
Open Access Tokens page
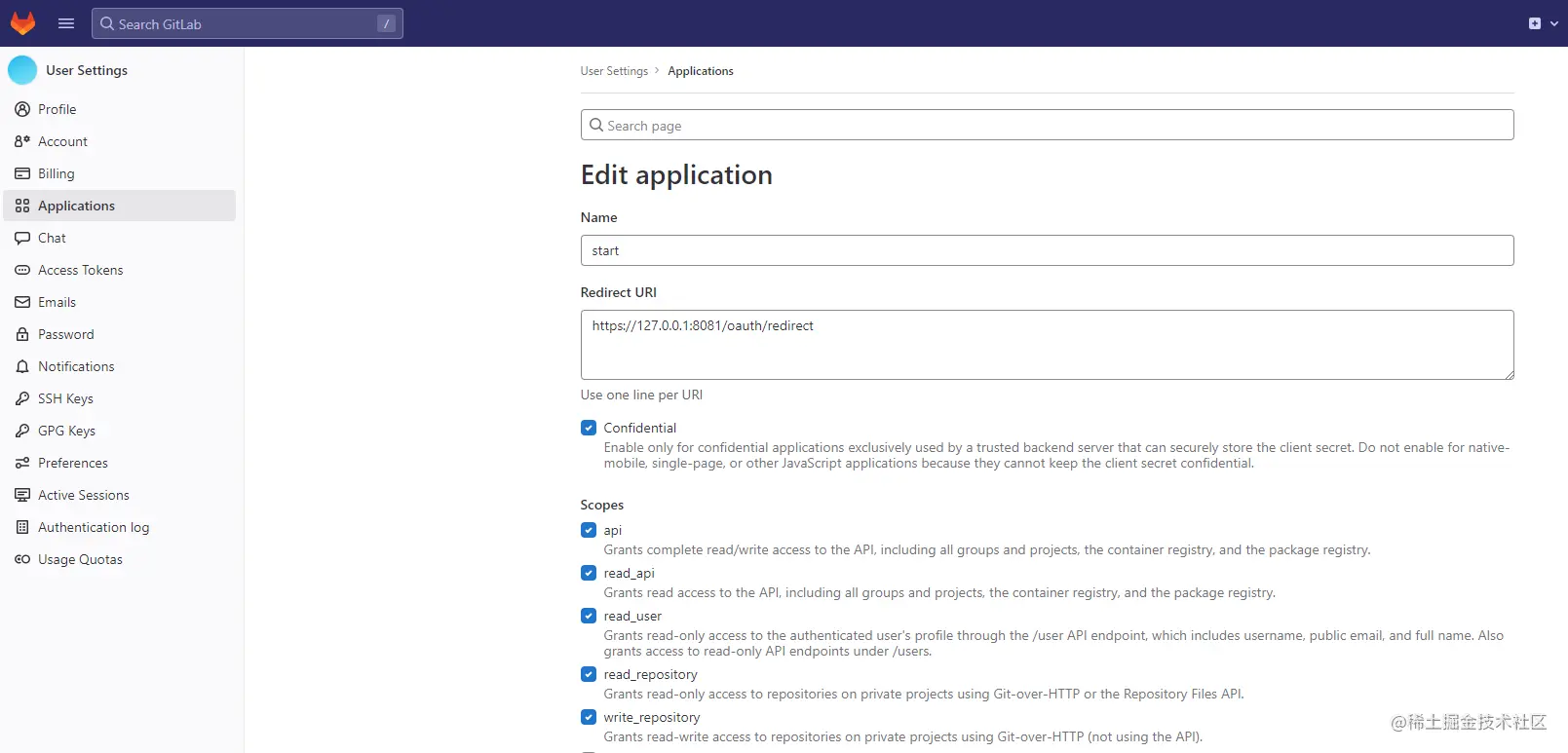point(120,270)
